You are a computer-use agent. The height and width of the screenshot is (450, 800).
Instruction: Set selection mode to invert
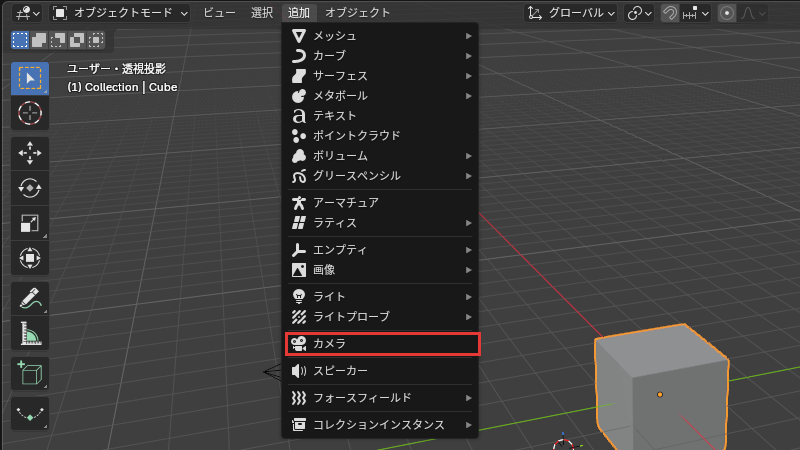point(77,40)
